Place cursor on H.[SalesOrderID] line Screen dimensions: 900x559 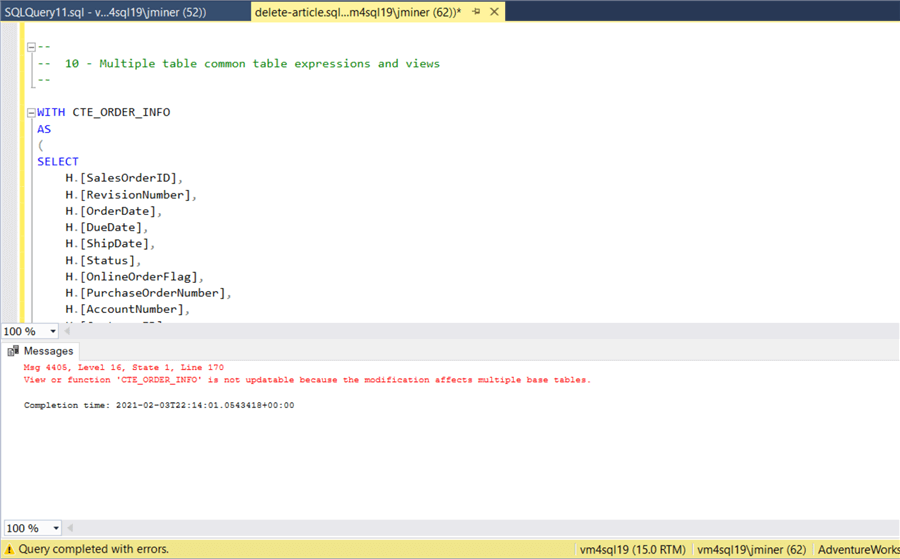pyautogui.click(x=124, y=178)
